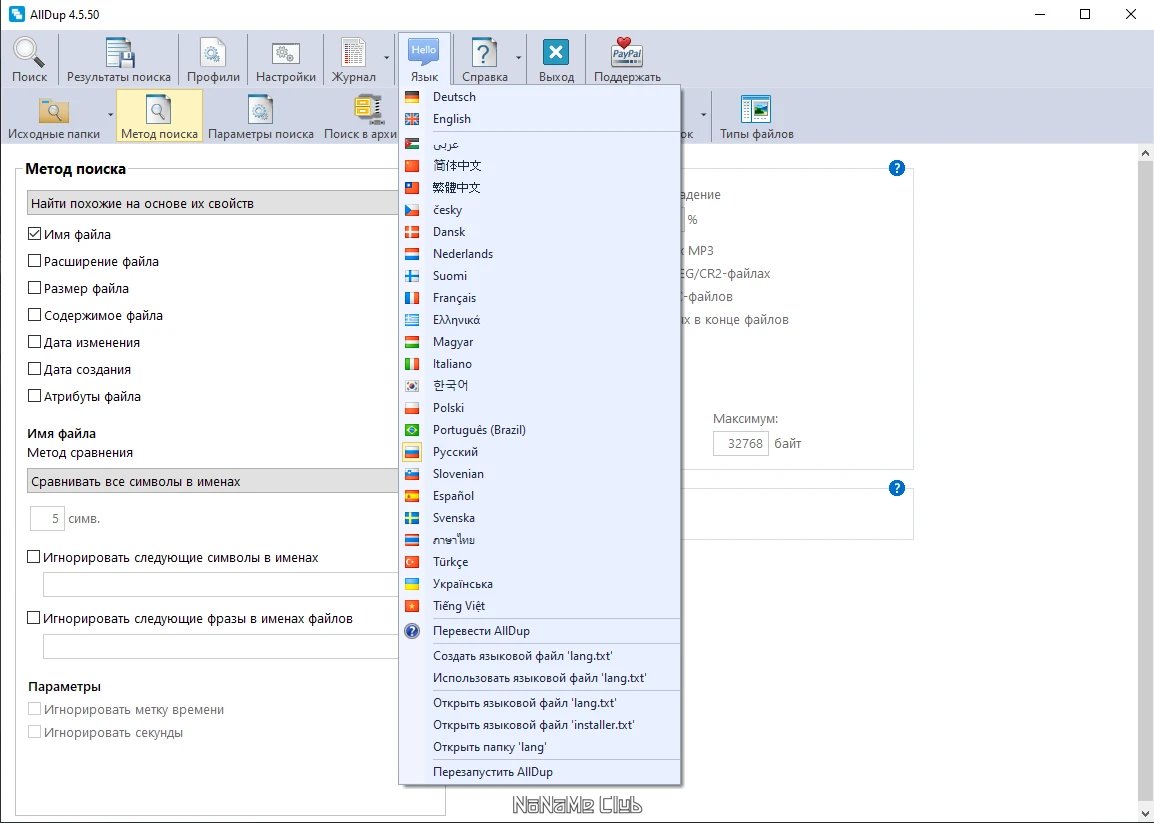Click the vertical scrollbar down arrow
This screenshot has width=1154, height=823.
(x=1145, y=813)
